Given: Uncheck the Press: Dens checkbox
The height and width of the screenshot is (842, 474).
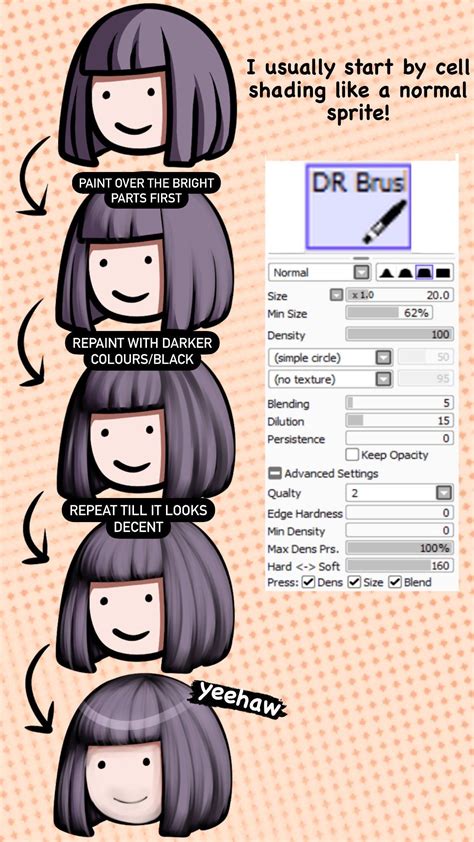Looking at the screenshot, I should point(308,582).
